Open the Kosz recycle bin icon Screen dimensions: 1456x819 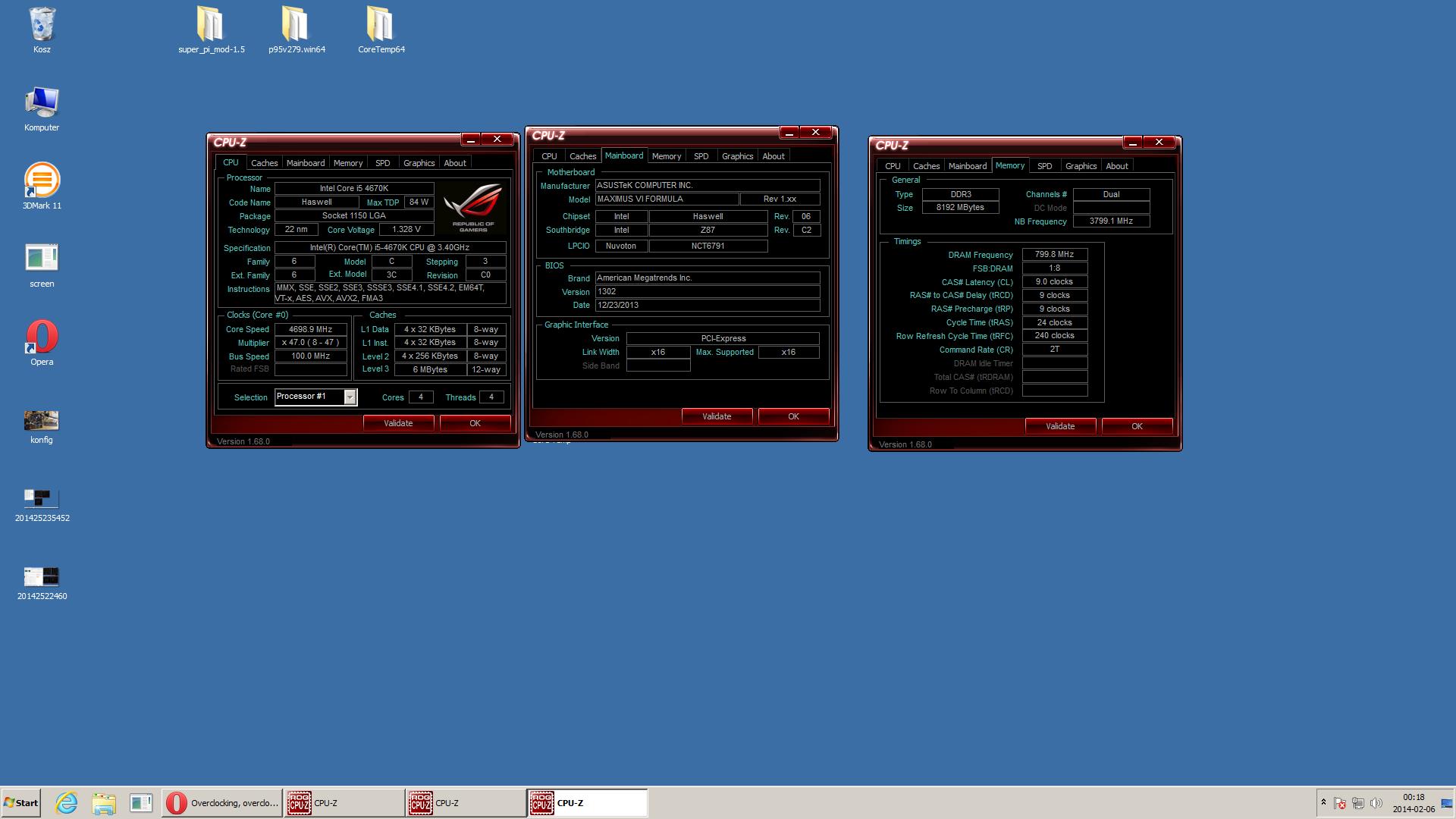coord(42,30)
